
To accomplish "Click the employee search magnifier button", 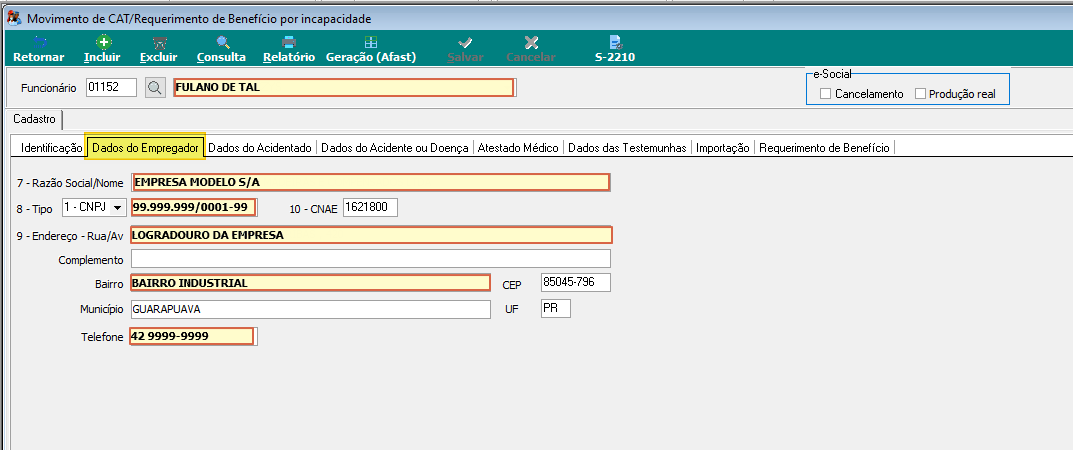I will (155, 88).
